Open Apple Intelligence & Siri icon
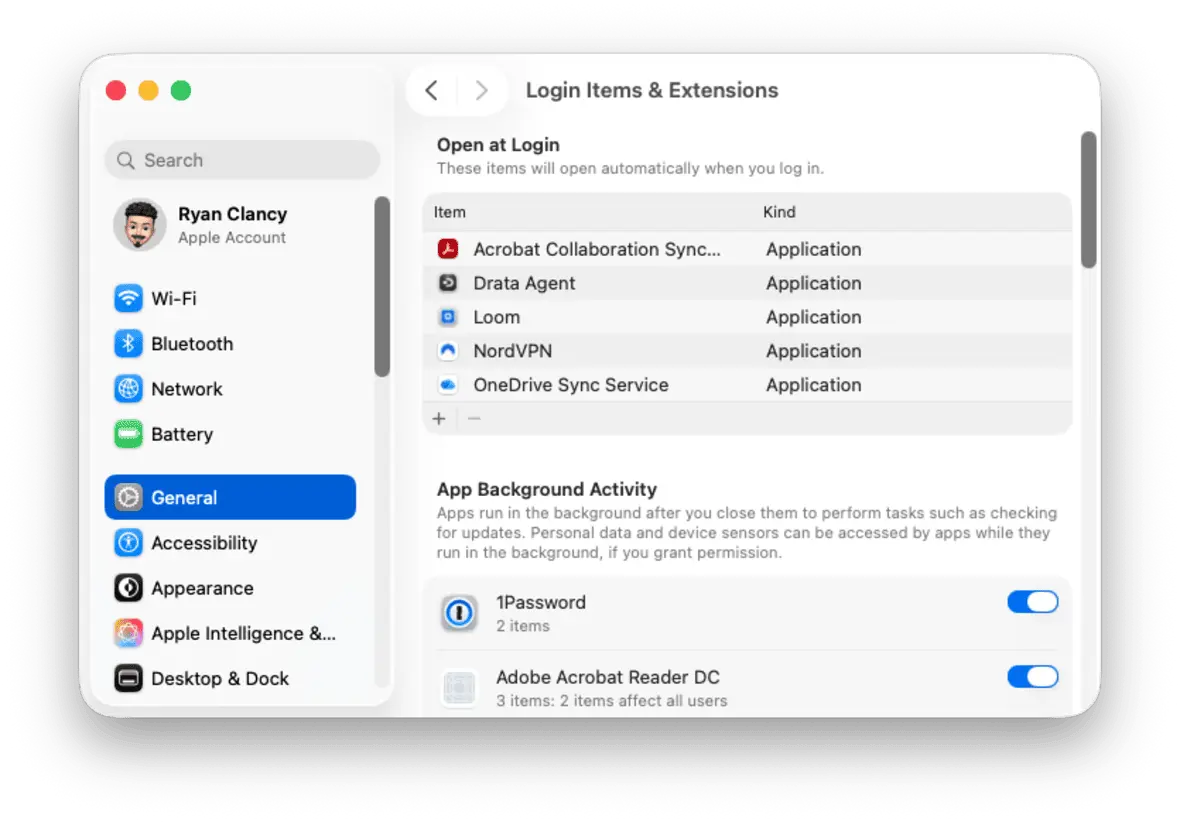Image resolution: width=1180 pixels, height=822 pixels. click(128, 633)
